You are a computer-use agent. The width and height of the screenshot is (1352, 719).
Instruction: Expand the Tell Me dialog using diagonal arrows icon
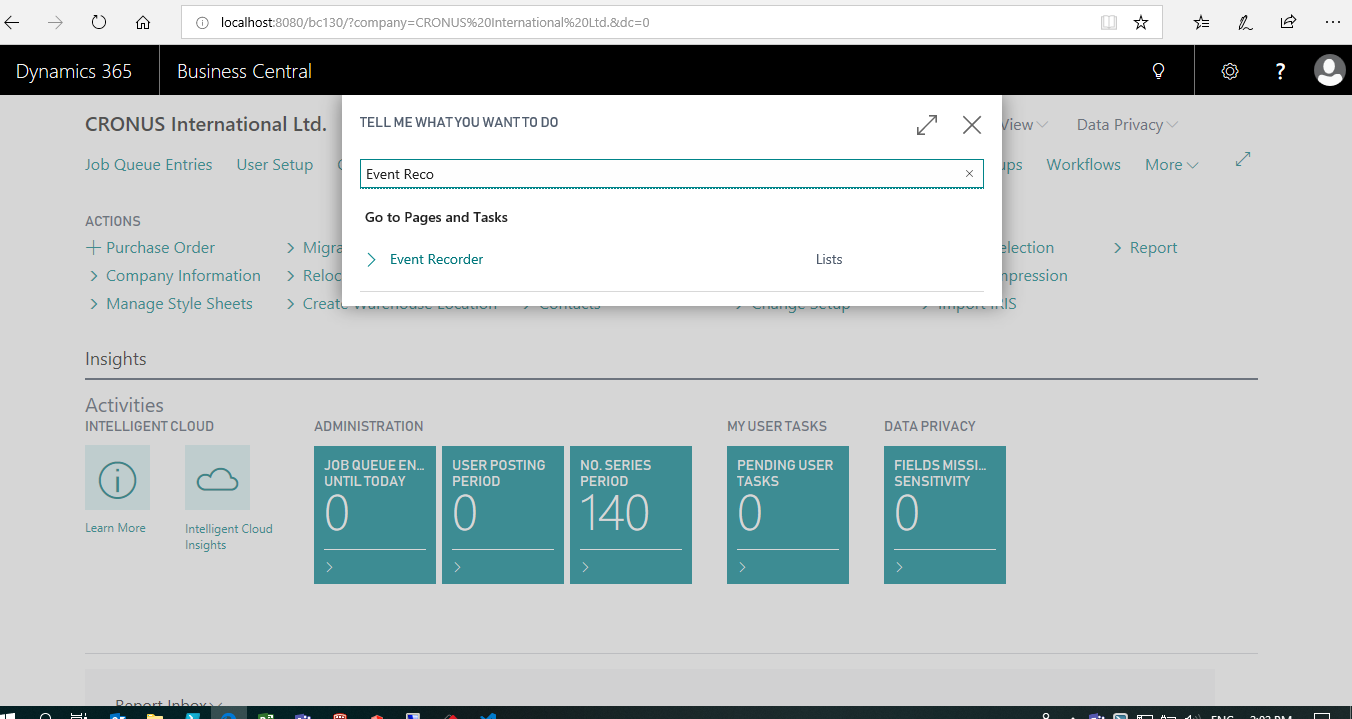926,124
